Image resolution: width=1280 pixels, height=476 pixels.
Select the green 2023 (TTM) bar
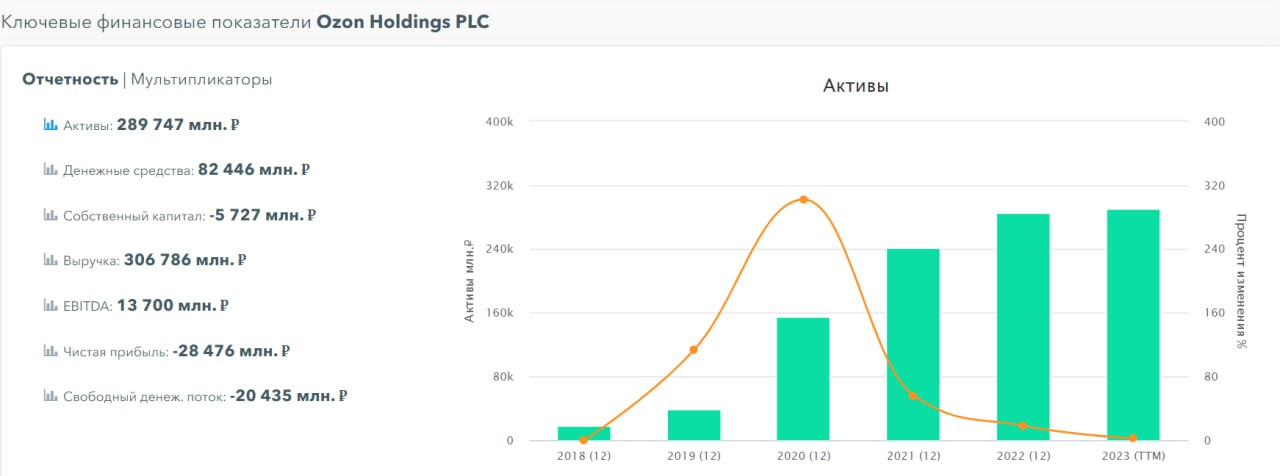click(x=1133, y=325)
